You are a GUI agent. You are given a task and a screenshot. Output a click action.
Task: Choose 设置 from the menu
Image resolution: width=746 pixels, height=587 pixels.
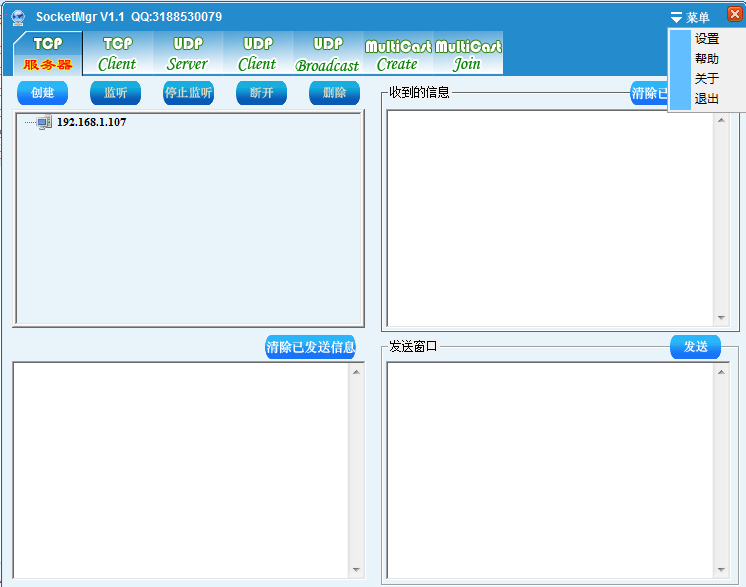point(706,39)
